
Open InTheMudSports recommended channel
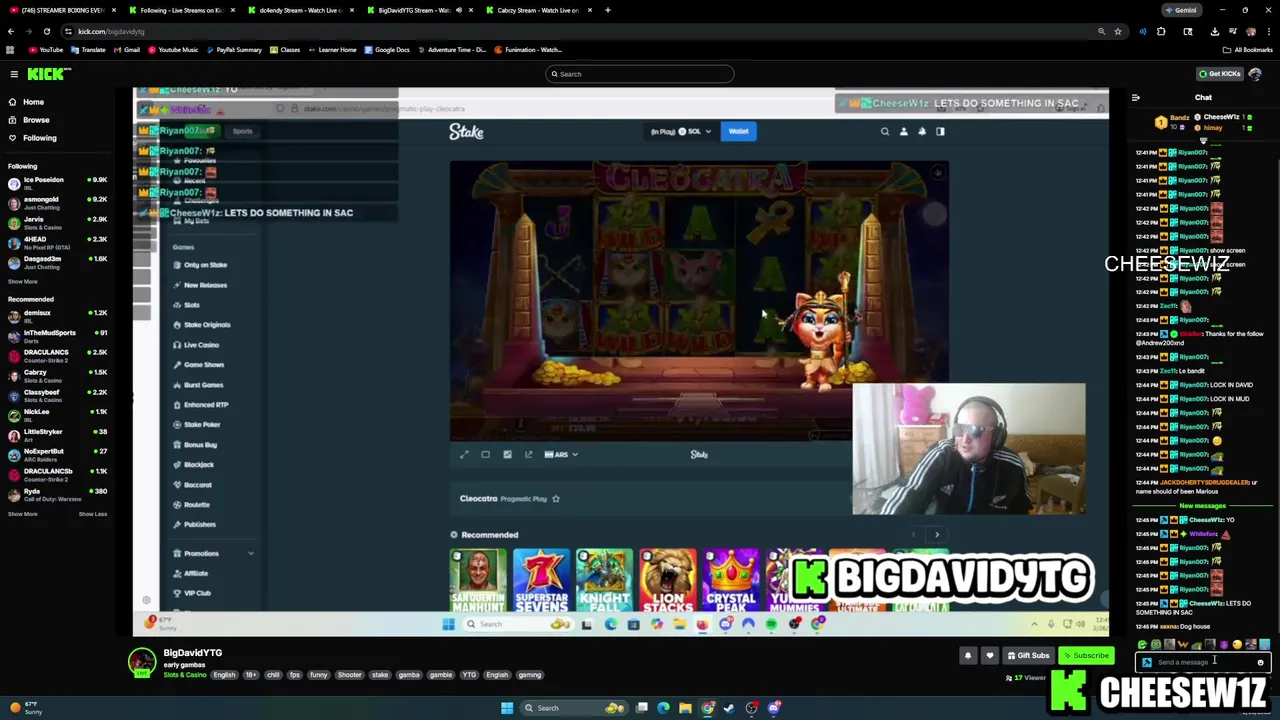click(57, 336)
